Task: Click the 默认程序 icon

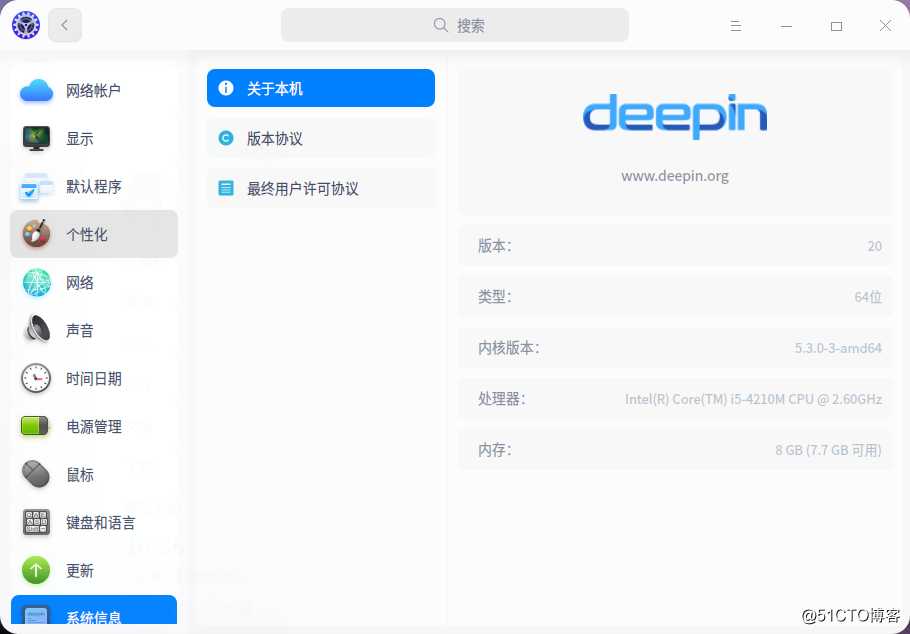Action: click(36, 186)
